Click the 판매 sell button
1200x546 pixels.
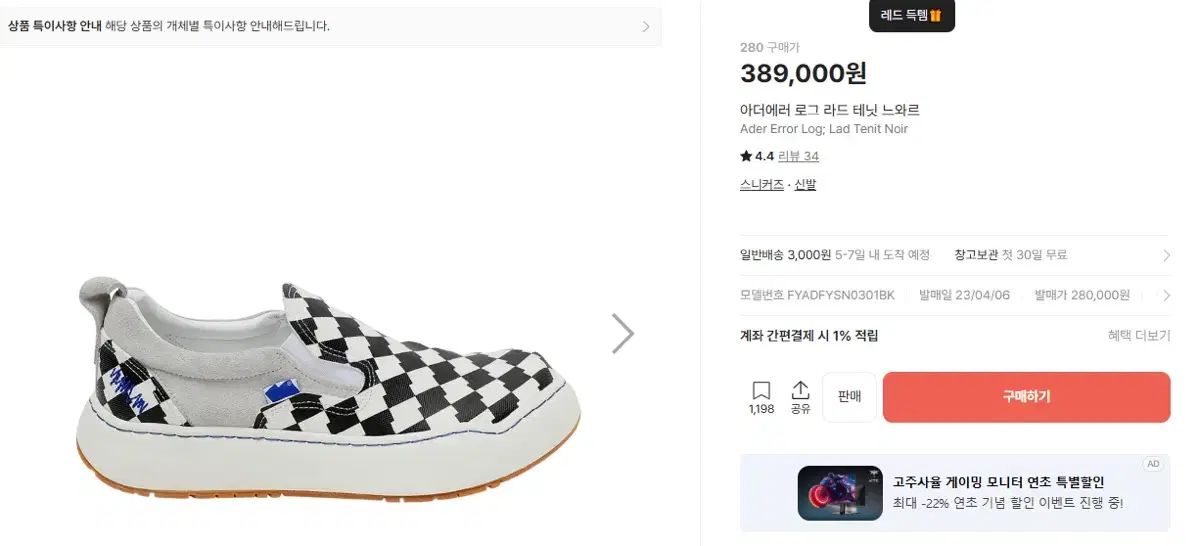point(849,397)
